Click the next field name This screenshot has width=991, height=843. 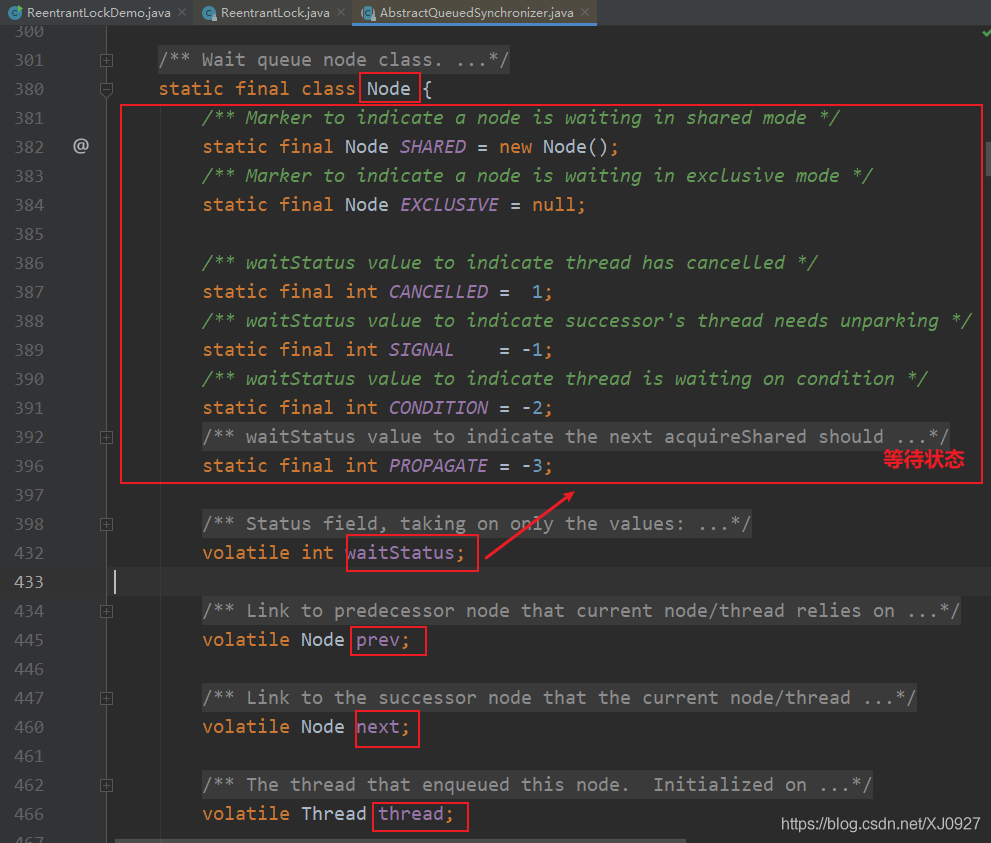pyautogui.click(x=378, y=727)
